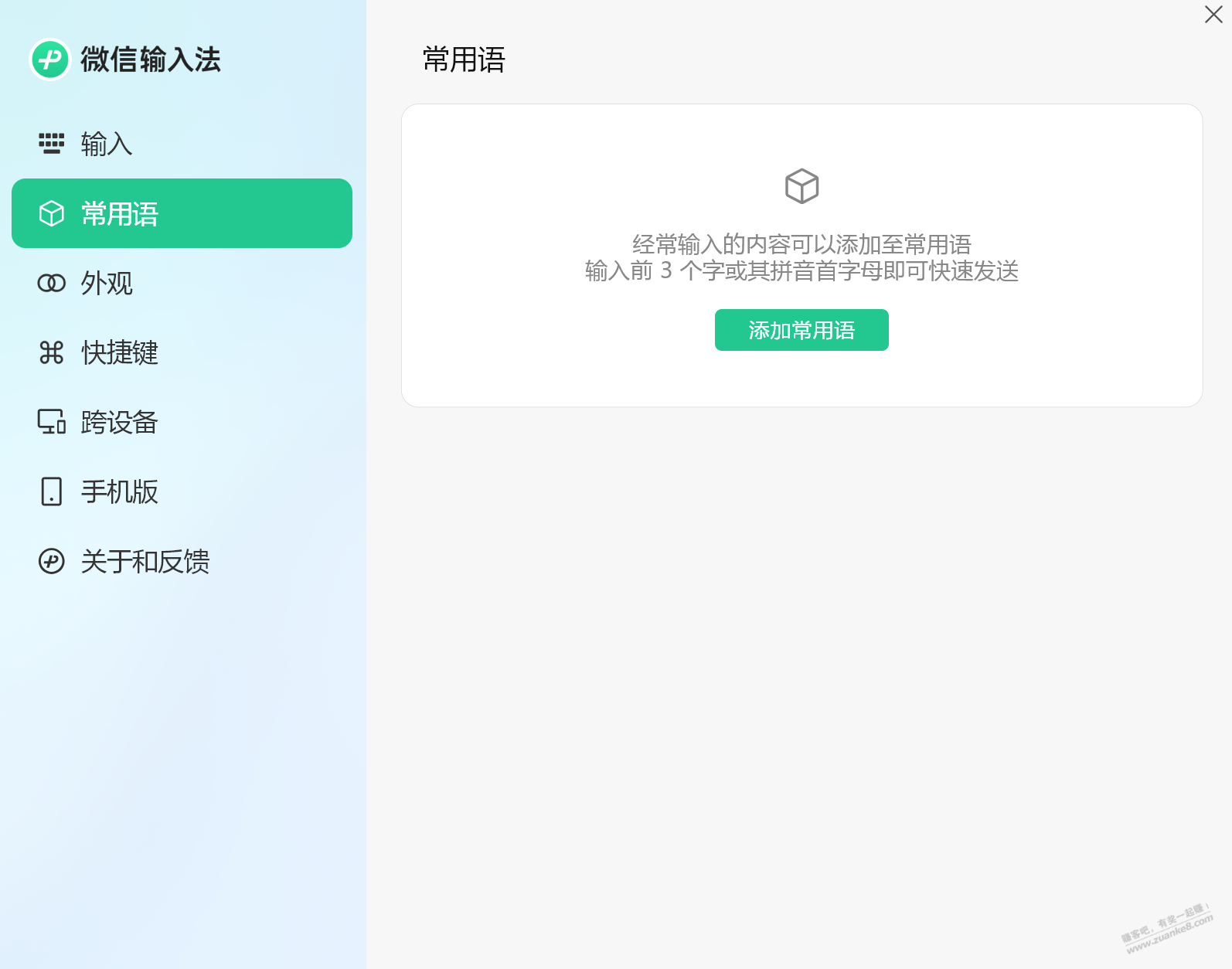Click the green 添加常用语 button

(801, 330)
